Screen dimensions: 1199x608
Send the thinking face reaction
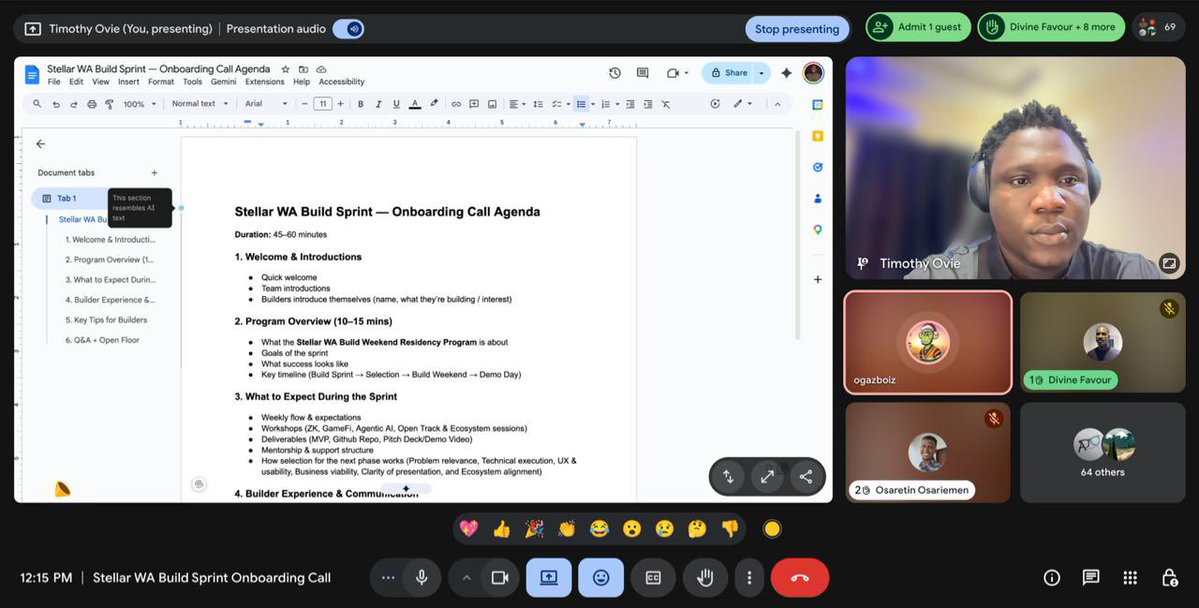click(697, 528)
